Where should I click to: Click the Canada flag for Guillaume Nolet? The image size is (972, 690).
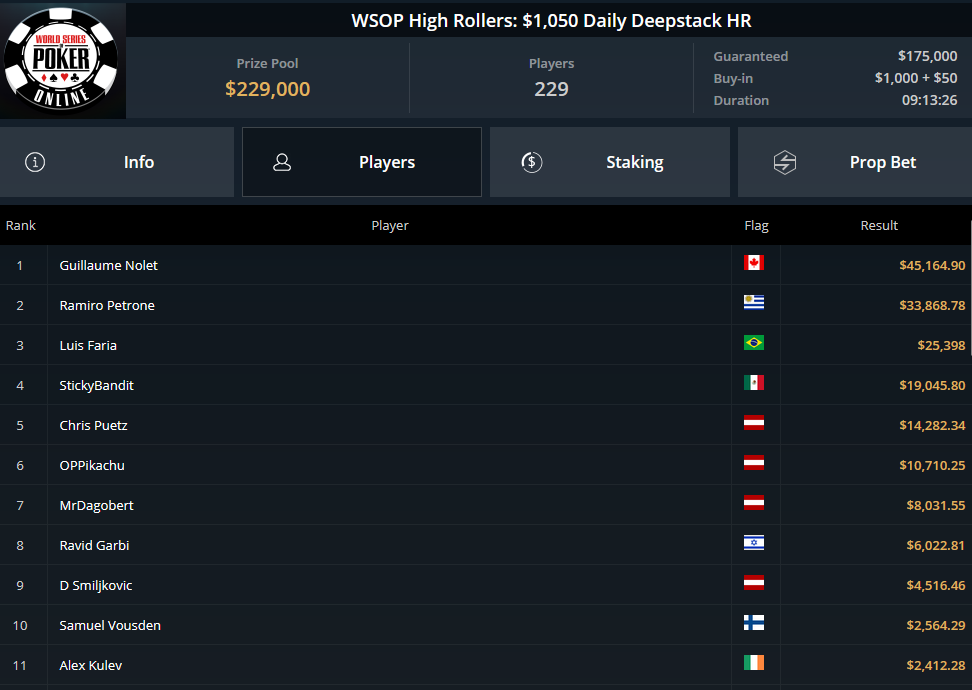(x=754, y=263)
